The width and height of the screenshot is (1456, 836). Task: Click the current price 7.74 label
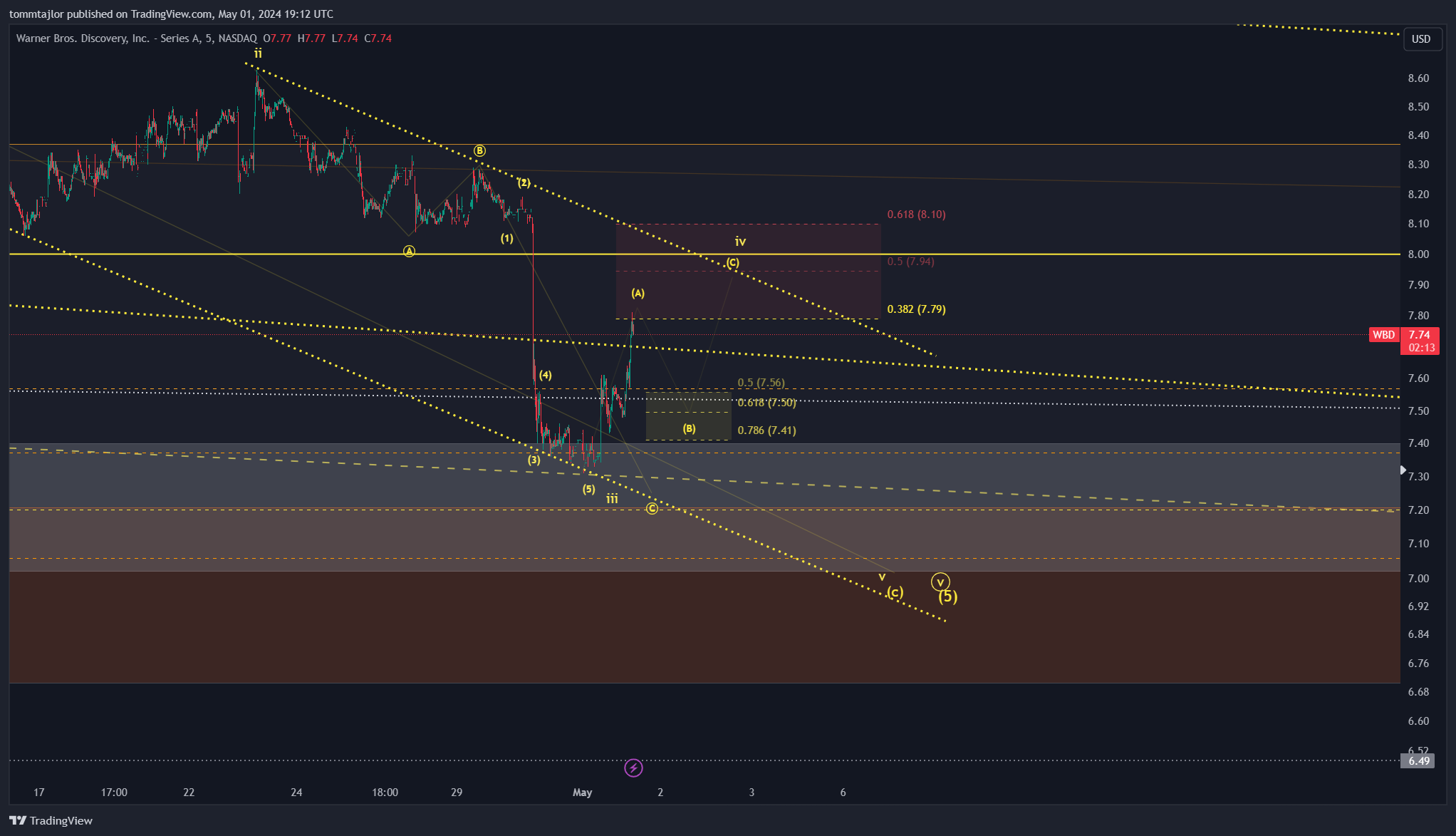[1419, 334]
